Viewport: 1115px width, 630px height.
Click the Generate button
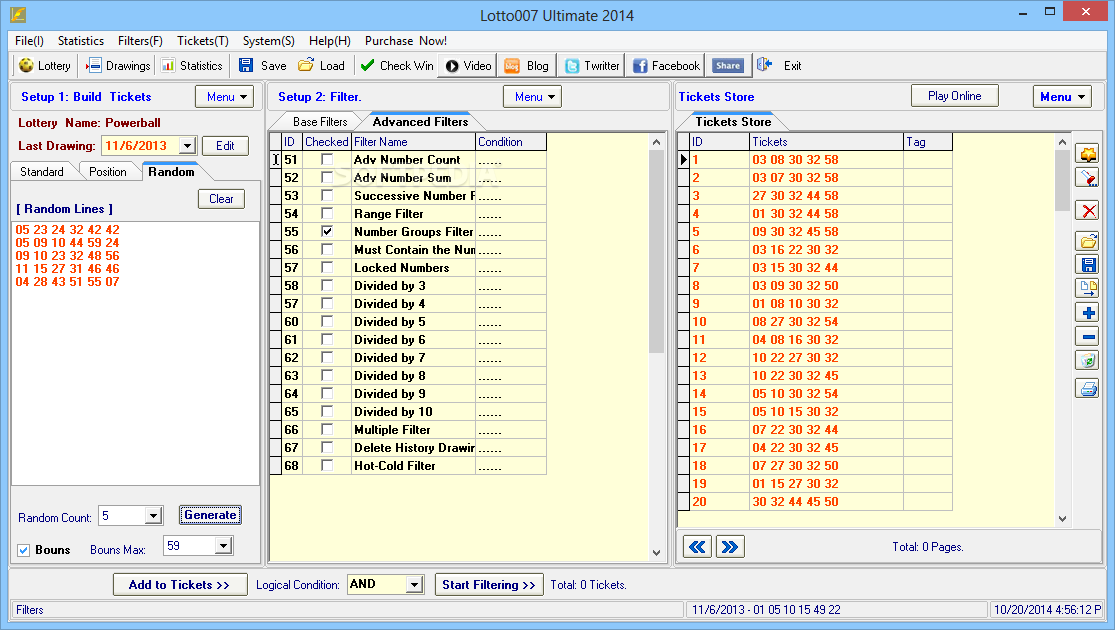pyautogui.click(x=210, y=515)
